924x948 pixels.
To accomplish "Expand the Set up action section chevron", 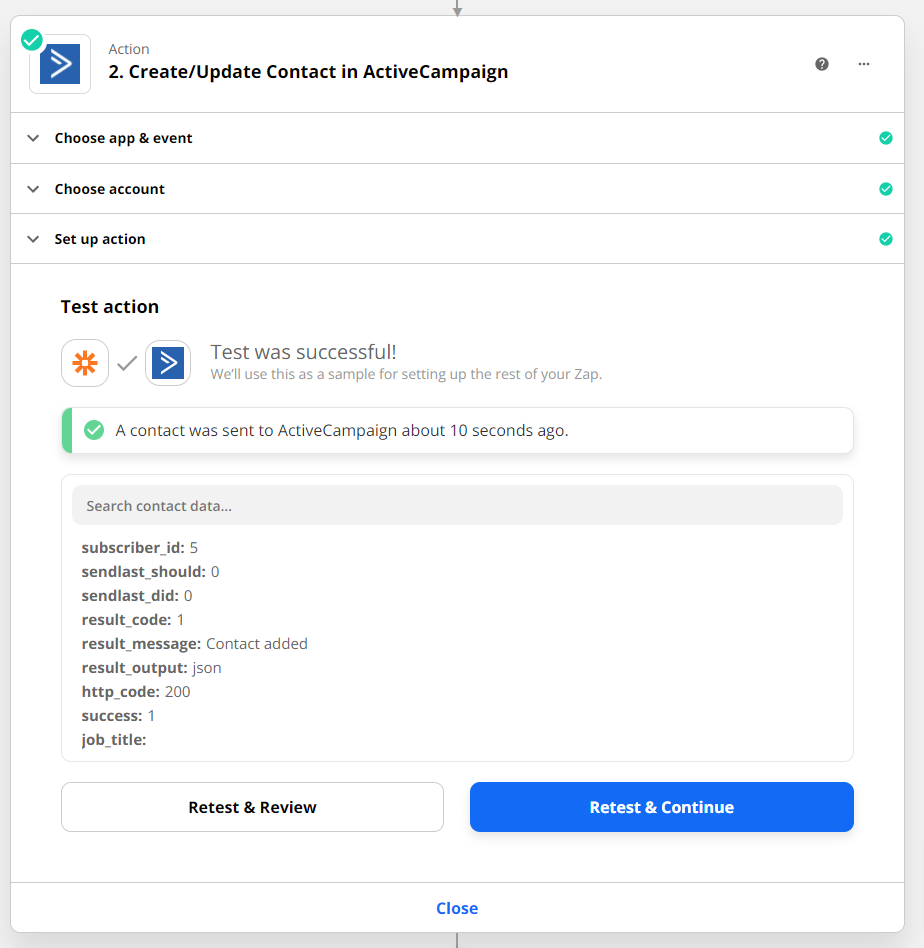I will (x=33, y=239).
